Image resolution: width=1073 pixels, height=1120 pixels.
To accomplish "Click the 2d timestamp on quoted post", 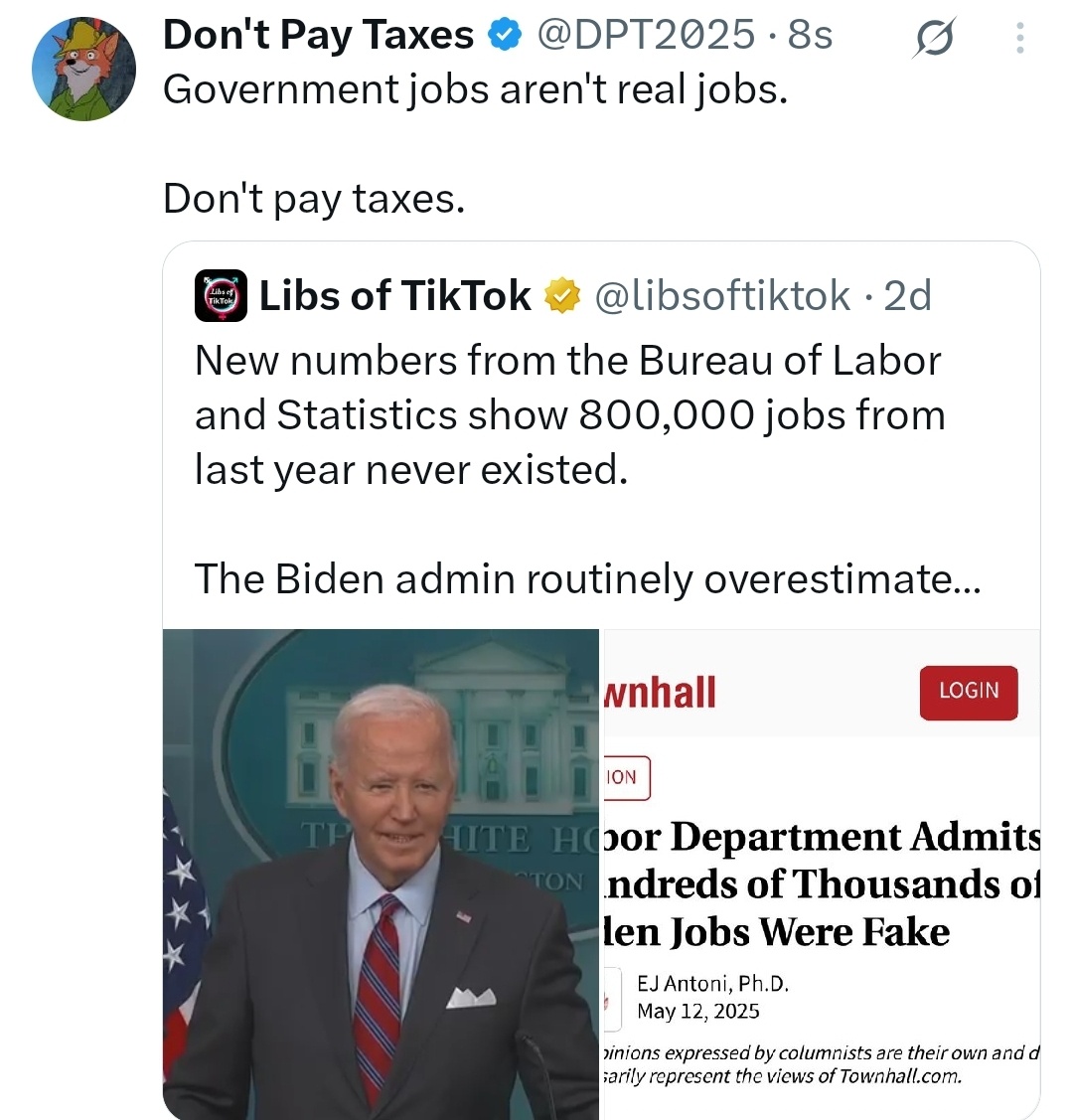I will 907,296.
